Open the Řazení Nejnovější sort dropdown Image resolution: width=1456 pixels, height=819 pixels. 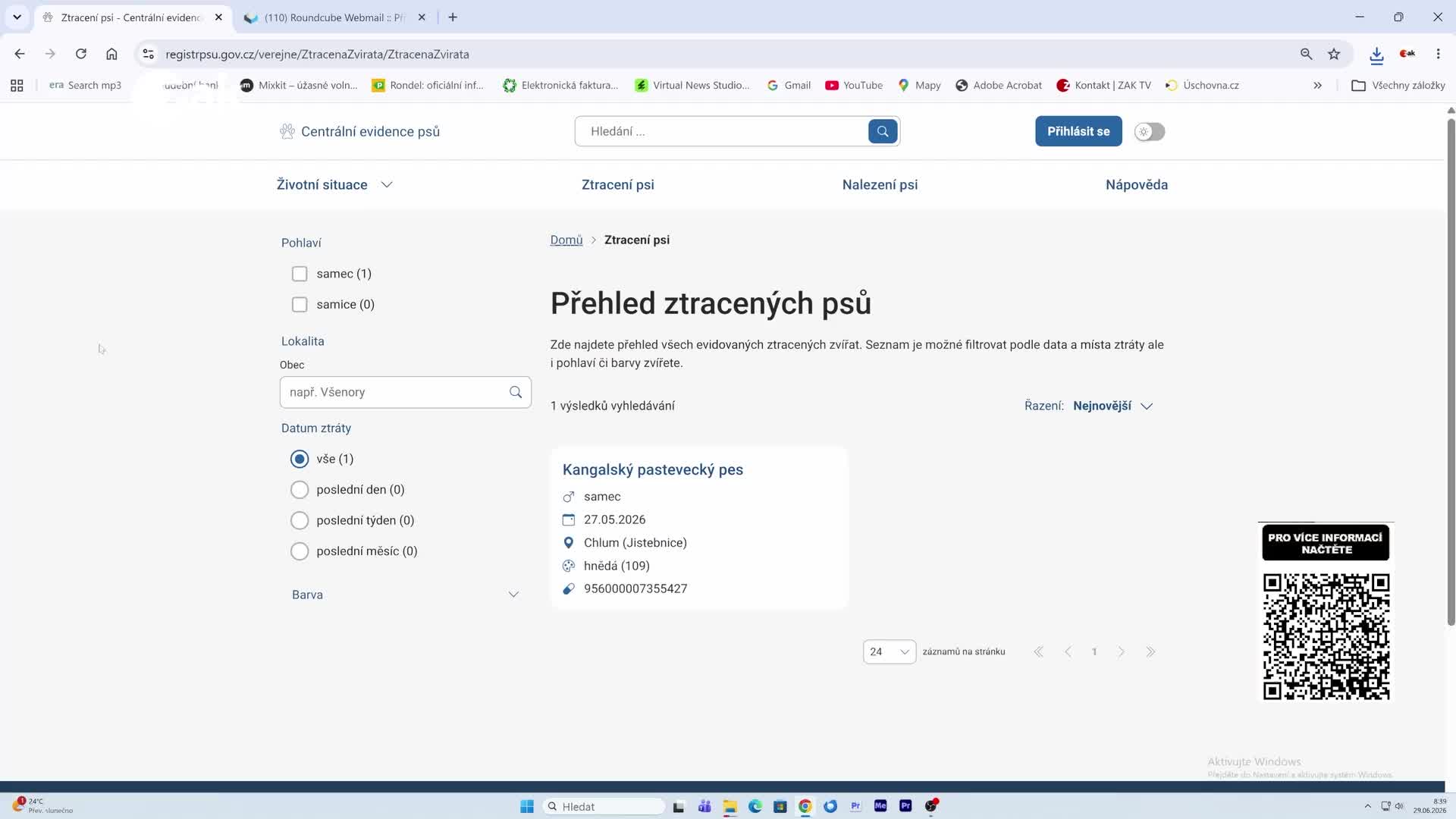tap(1112, 406)
